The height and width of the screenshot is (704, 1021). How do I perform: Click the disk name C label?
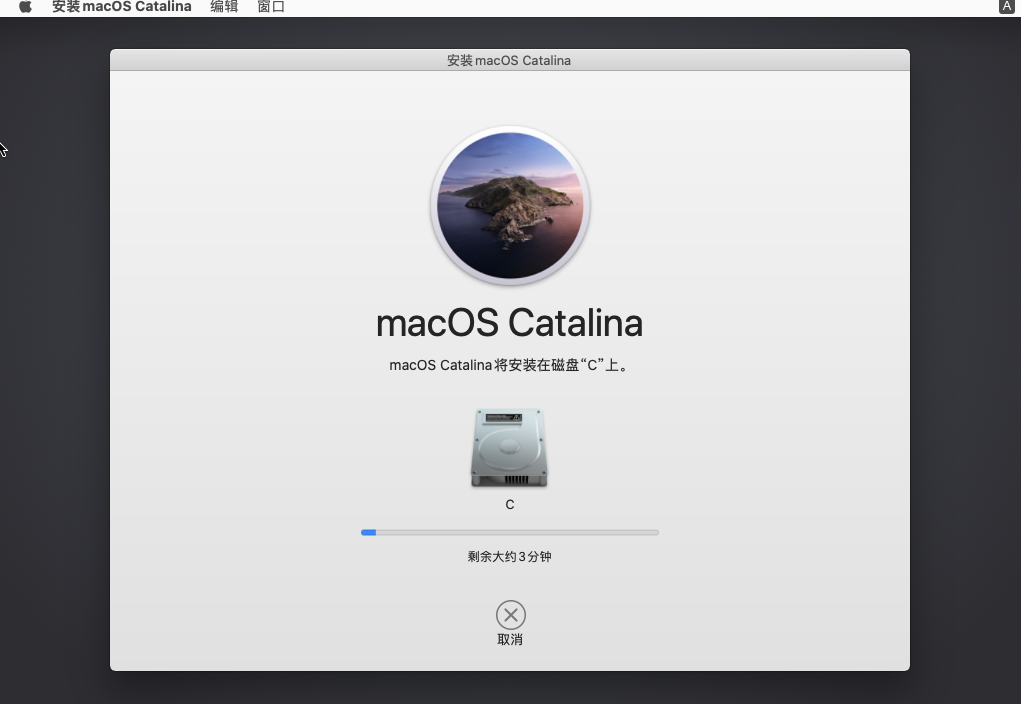[510, 505]
